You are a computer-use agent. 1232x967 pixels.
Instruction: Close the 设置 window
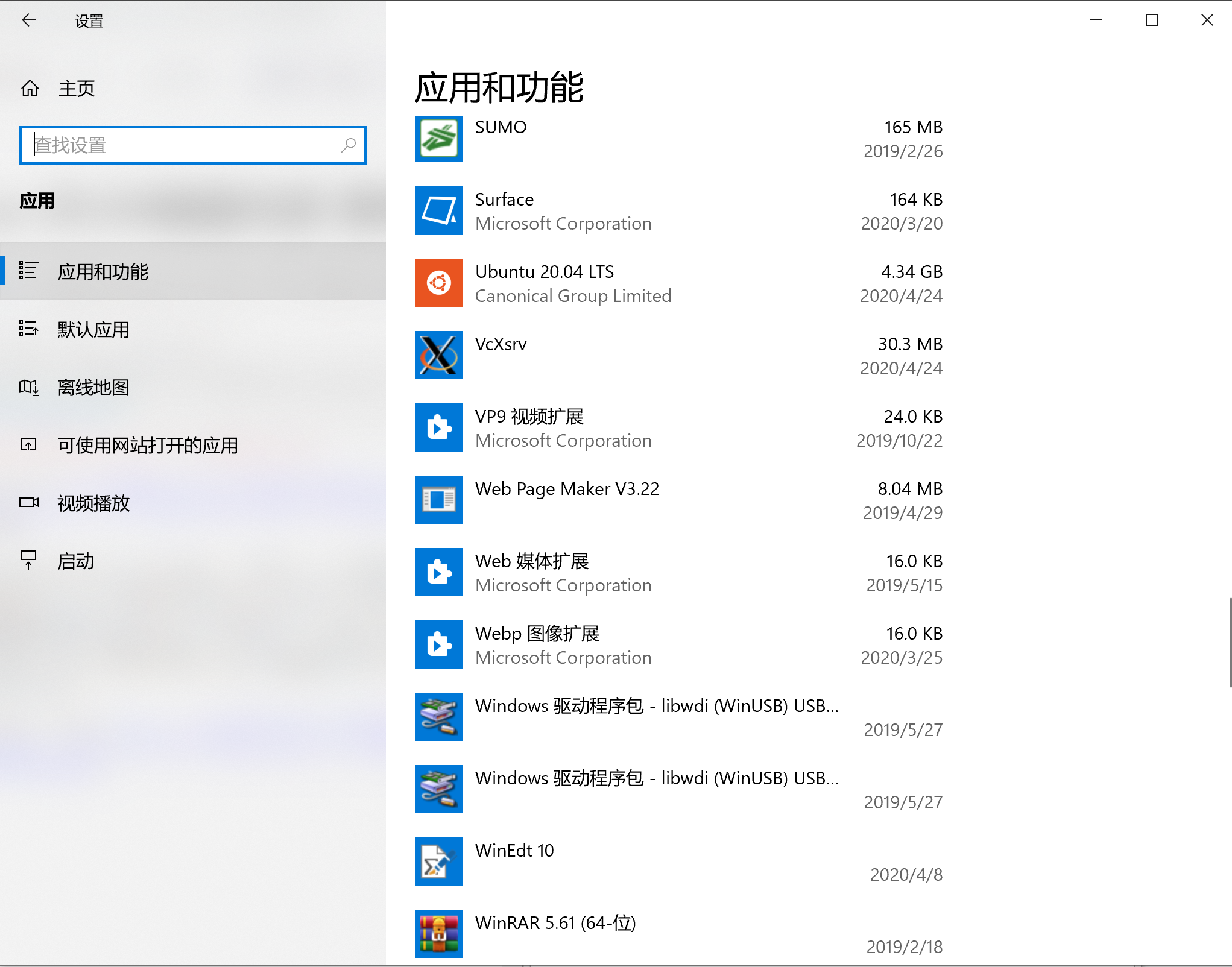[1207, 20]
